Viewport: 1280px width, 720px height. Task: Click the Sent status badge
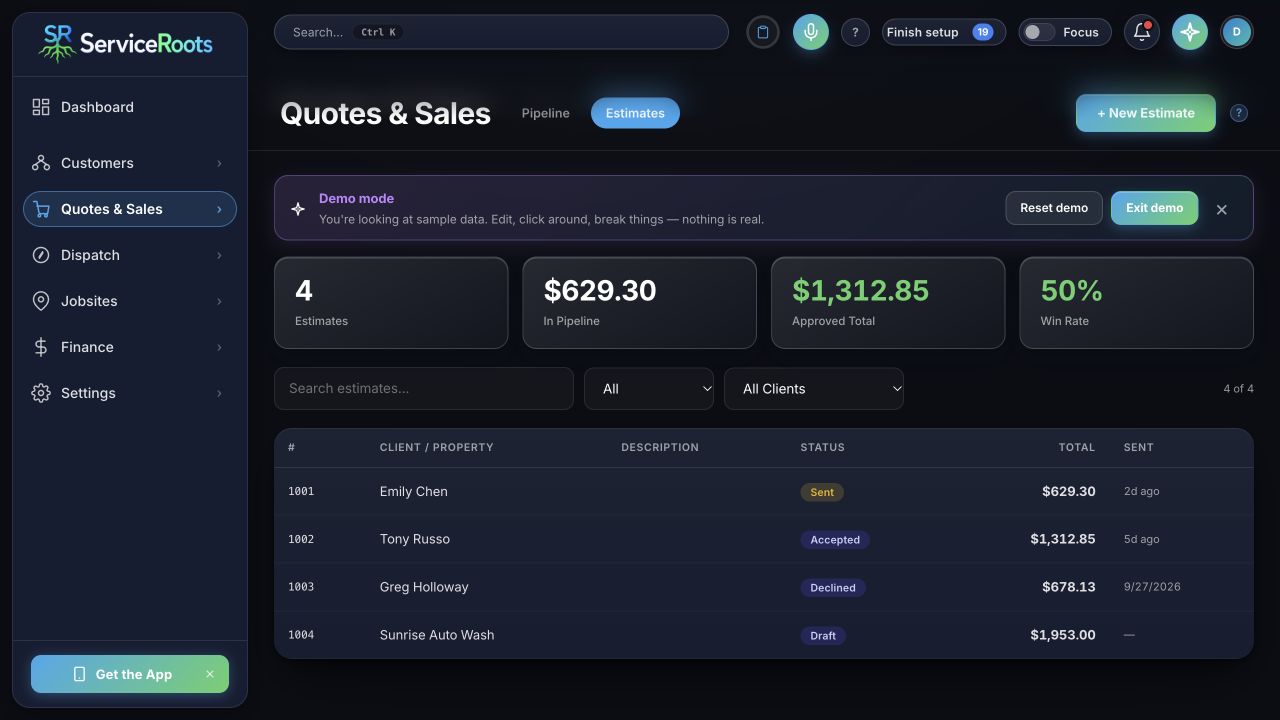pyautogui.click(x=822, y=492)
